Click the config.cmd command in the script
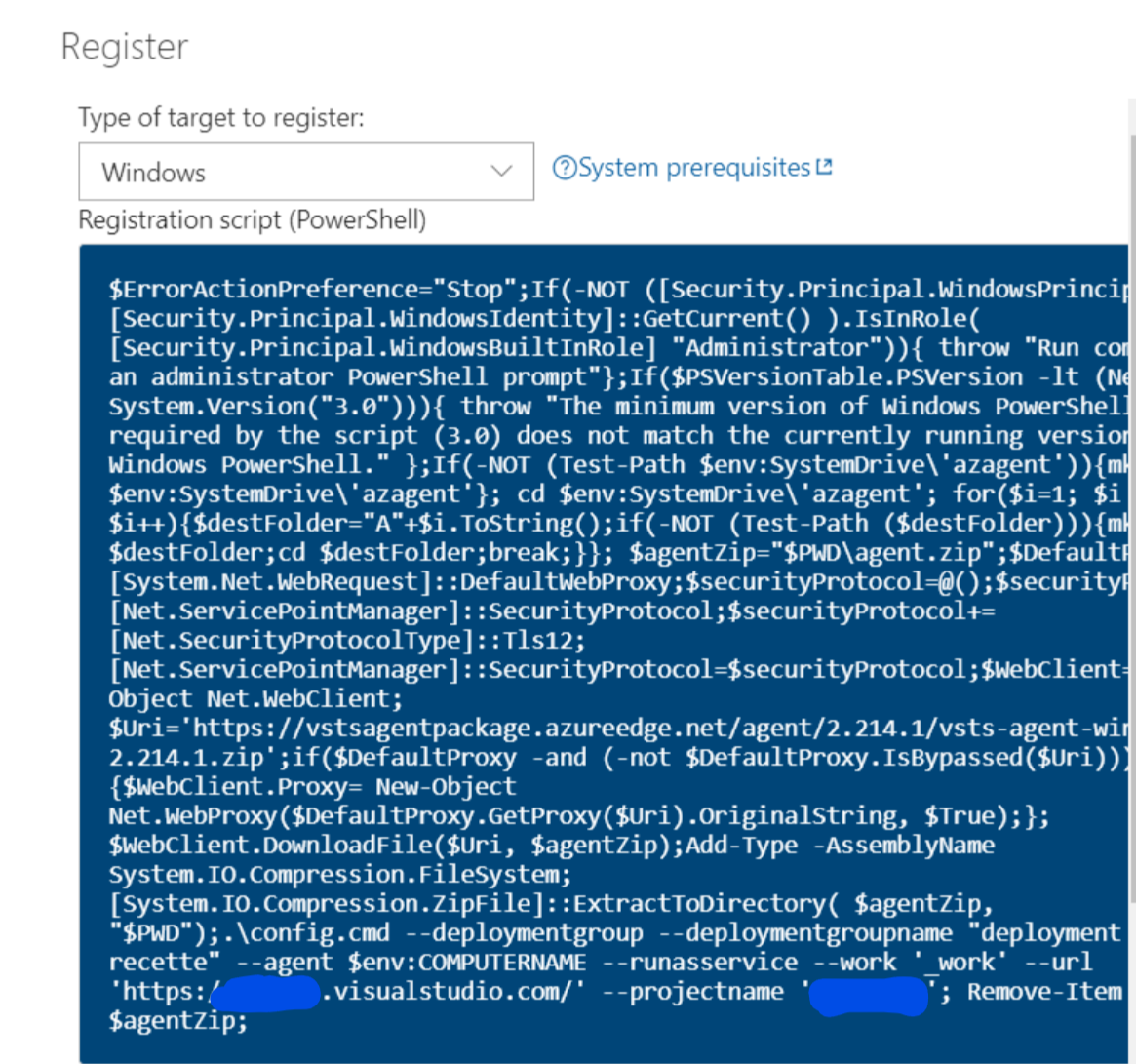 pos(307,932)
